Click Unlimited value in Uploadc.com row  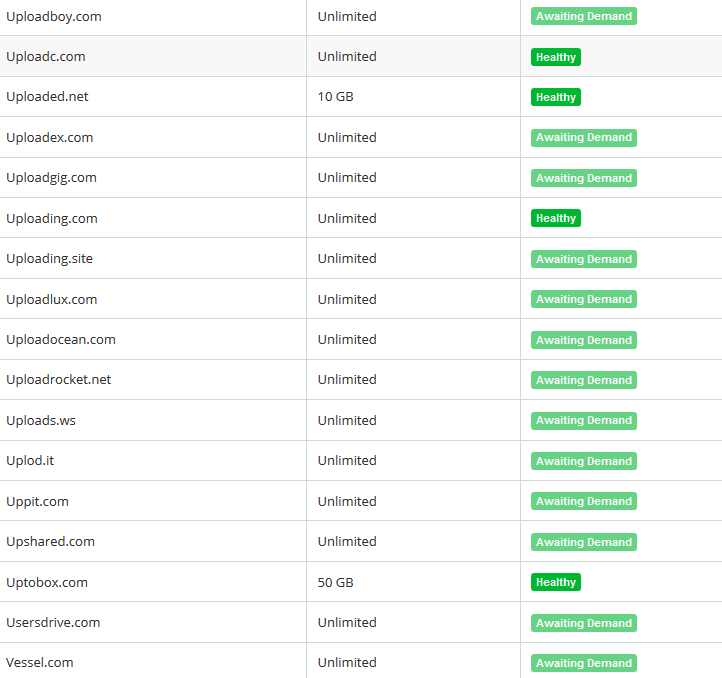347,57
